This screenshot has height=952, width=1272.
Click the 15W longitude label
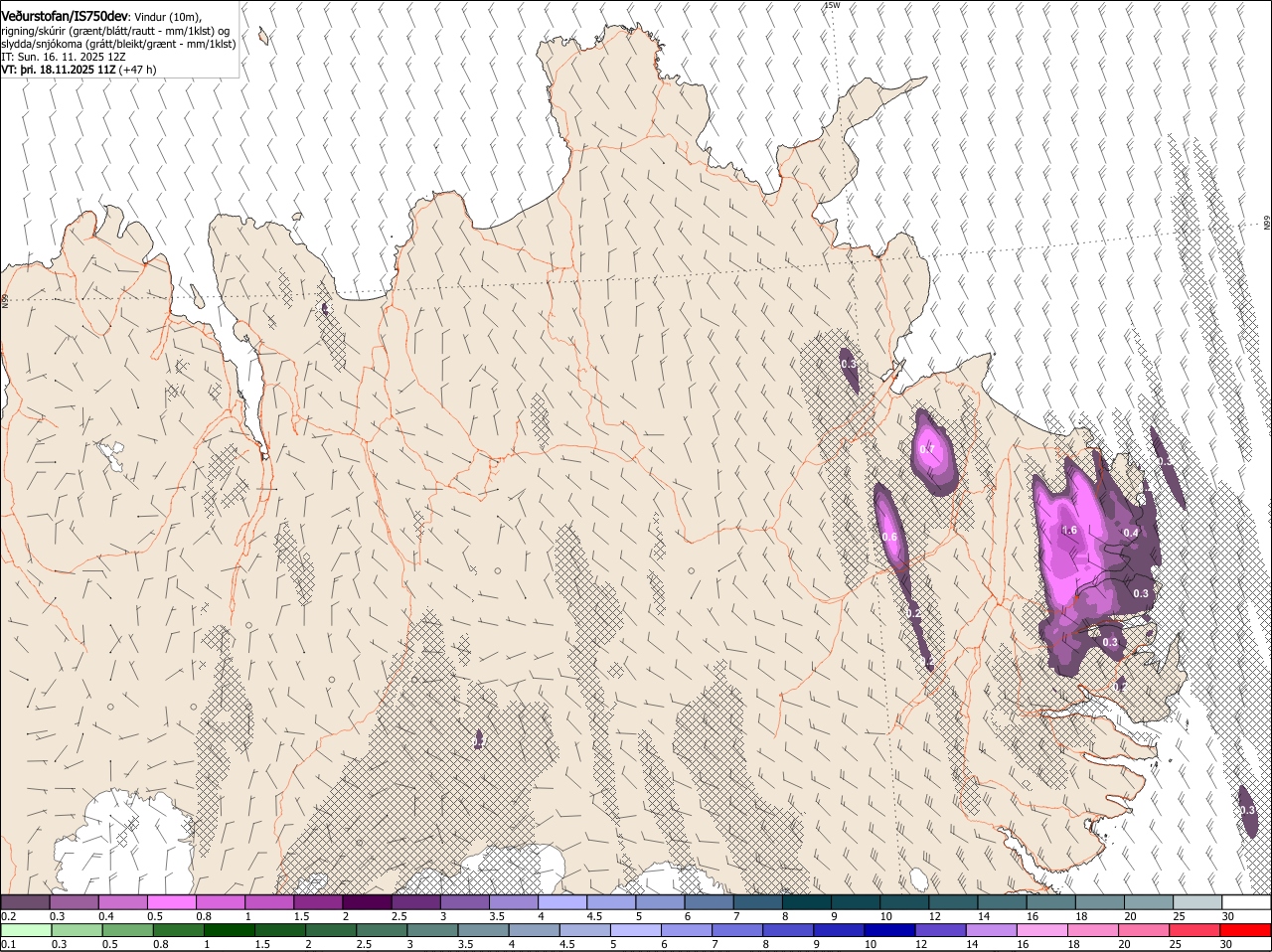(x=832, y=5)
